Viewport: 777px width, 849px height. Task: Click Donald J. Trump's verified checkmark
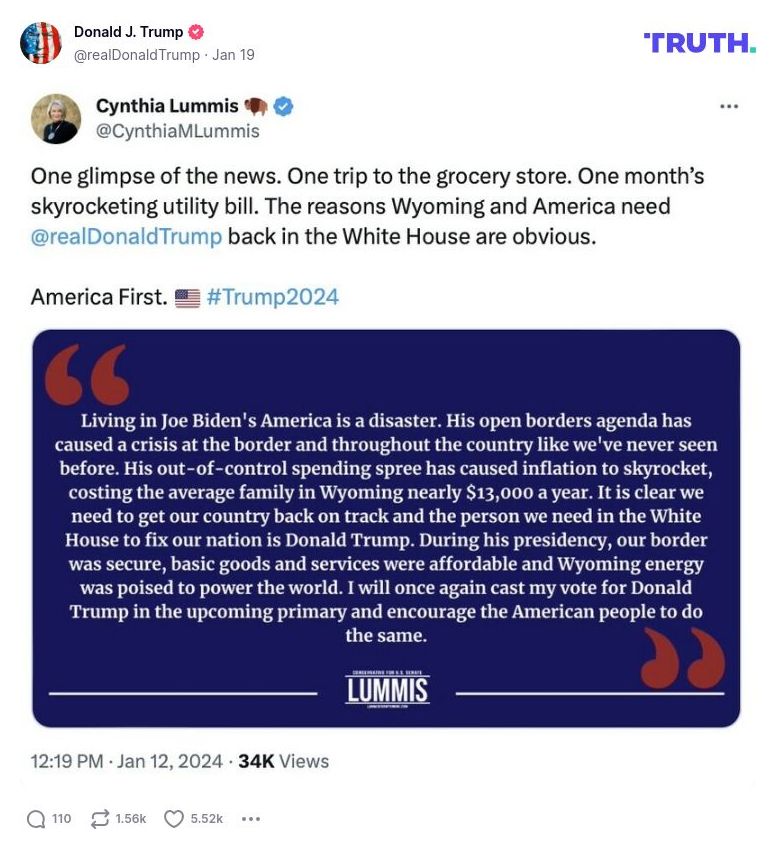tap(196, 31)
